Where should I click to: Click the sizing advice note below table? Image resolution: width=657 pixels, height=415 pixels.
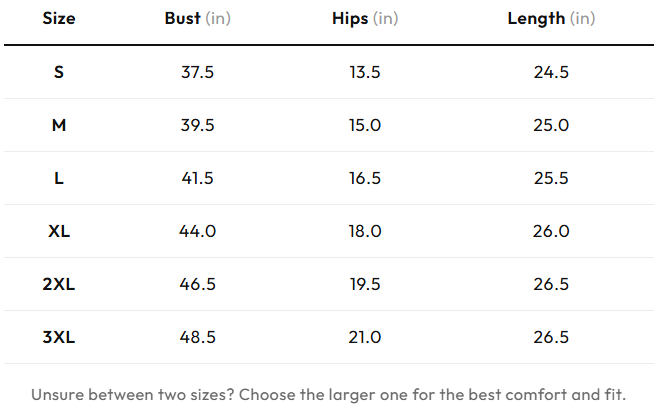pyautogui.click(x=328, y=395)
